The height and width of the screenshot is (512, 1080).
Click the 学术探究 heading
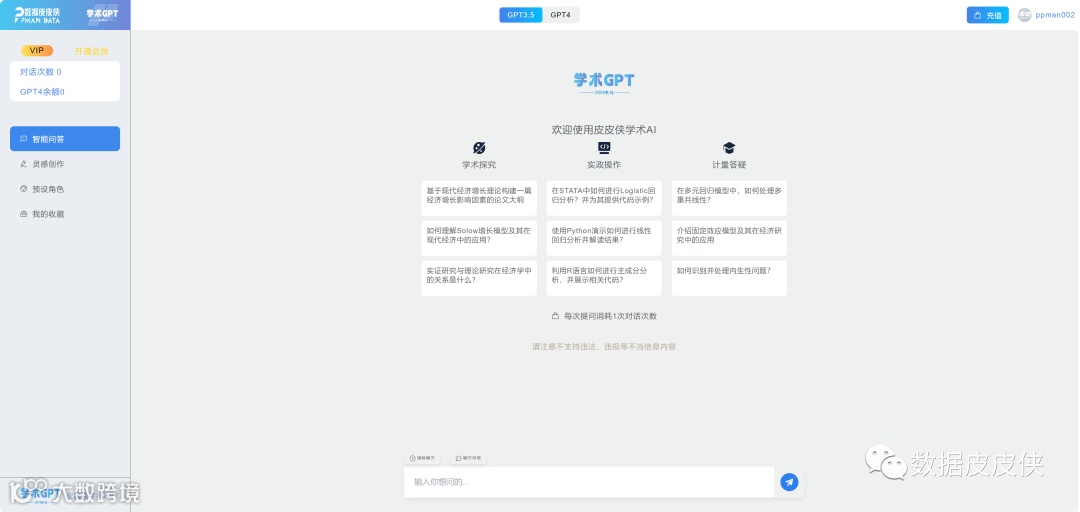[x=479, y=165]
